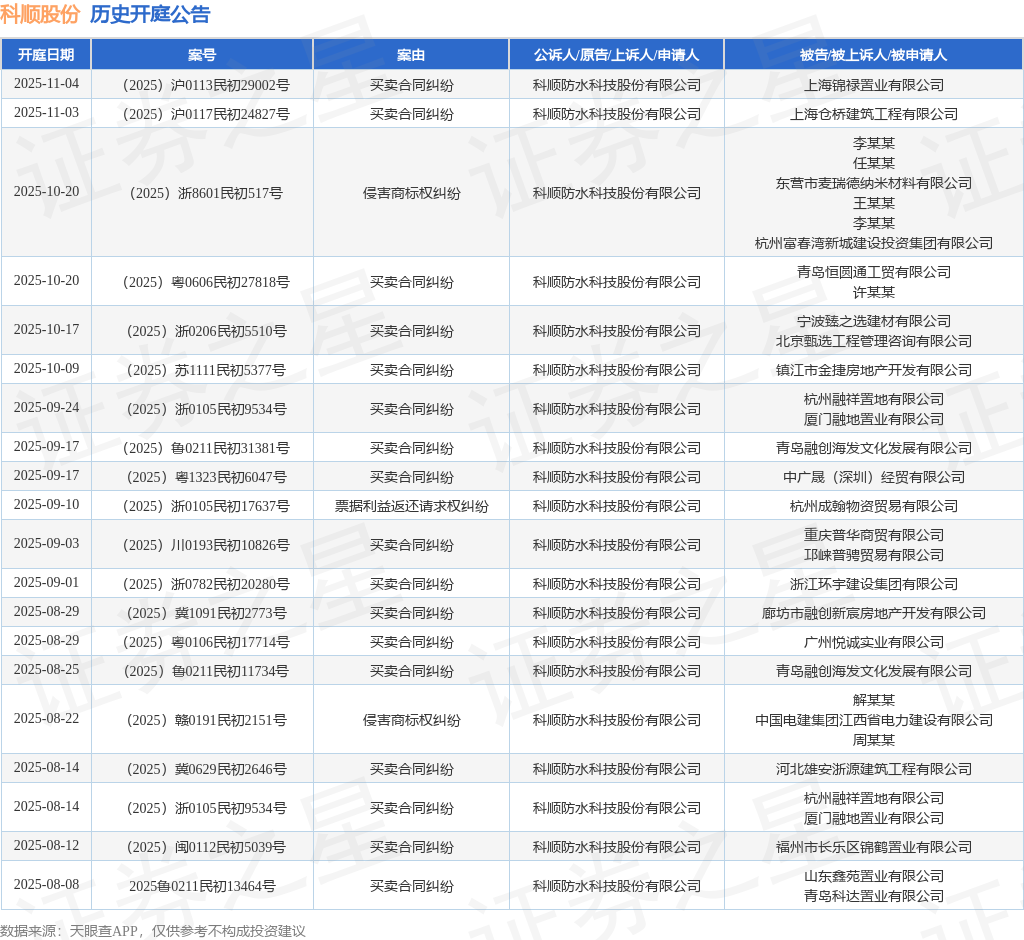Click defendant 重庆普华商贸有限公司
The width and height of the screenshot is (1024, 940).
(874, 535)
